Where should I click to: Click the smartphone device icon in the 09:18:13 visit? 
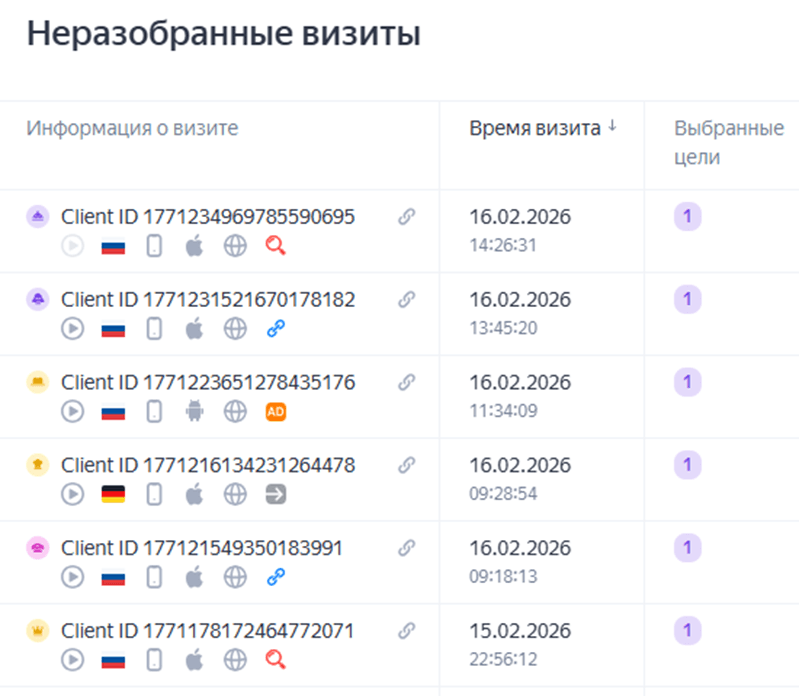[x=154, y=576]
